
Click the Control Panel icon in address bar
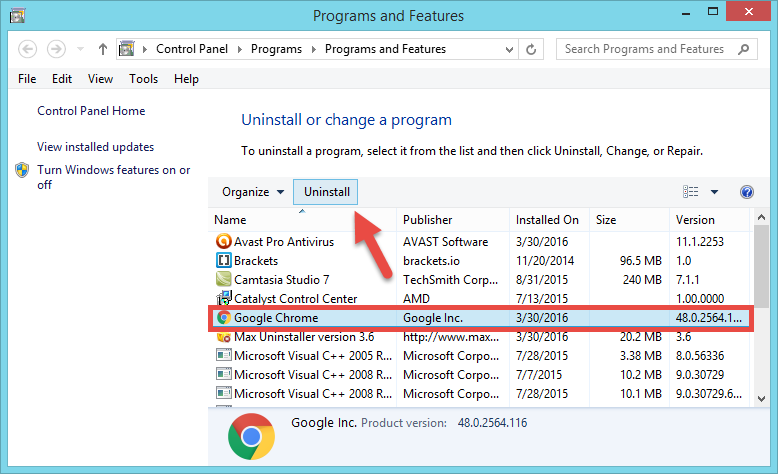(127, 49)
